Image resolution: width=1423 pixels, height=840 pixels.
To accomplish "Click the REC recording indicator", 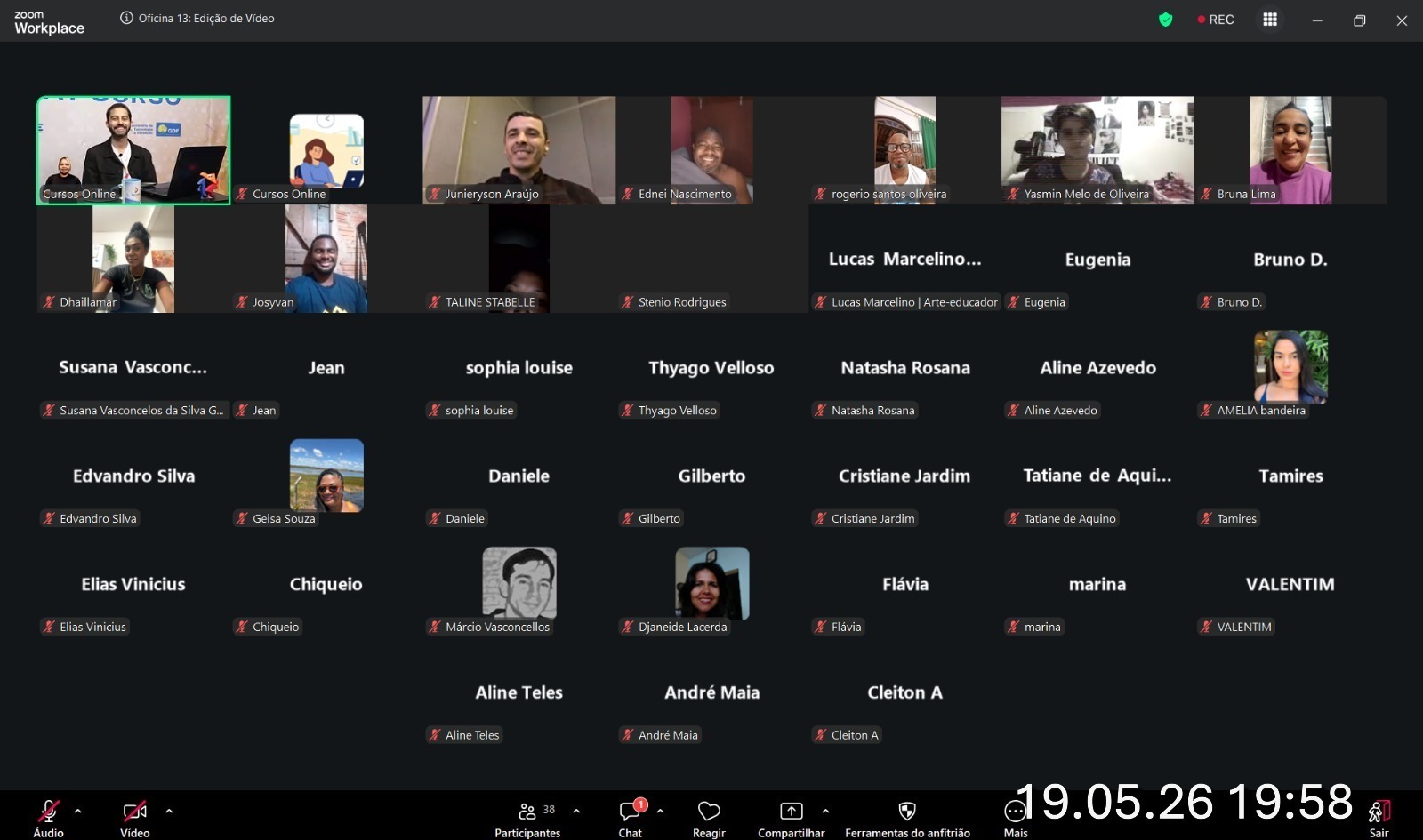I will pos(1216,20).
